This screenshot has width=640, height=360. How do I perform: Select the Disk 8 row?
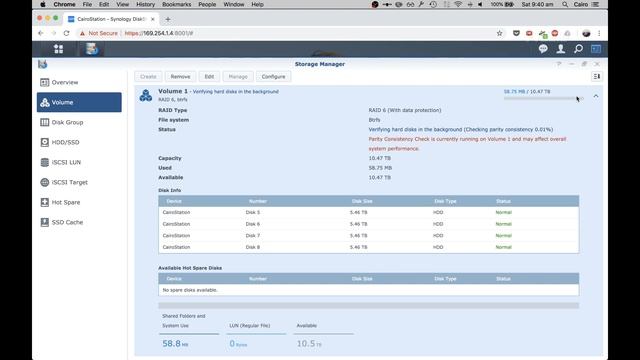point(369,247)
